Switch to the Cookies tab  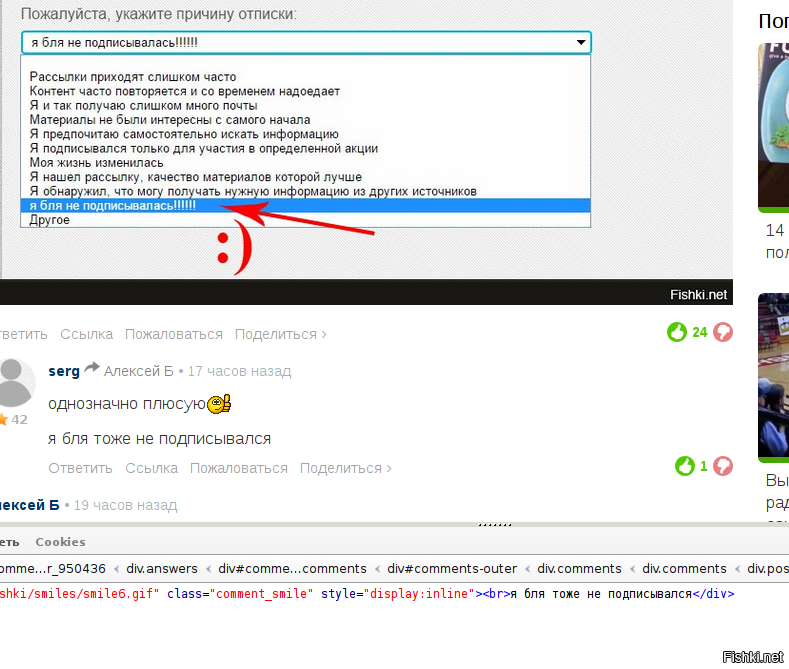(60, 542)
